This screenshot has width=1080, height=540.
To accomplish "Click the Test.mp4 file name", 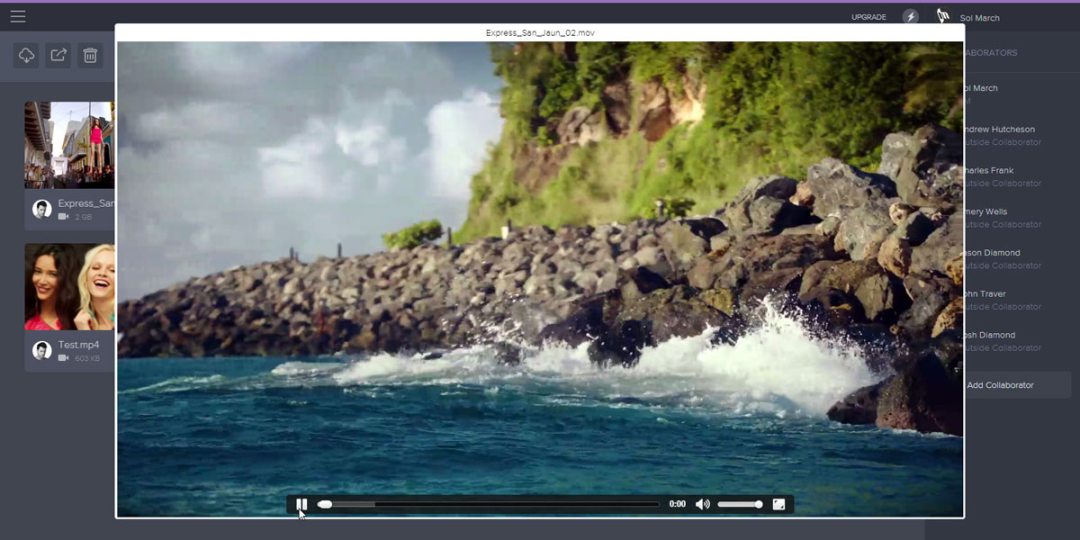I will coord(79,344).
